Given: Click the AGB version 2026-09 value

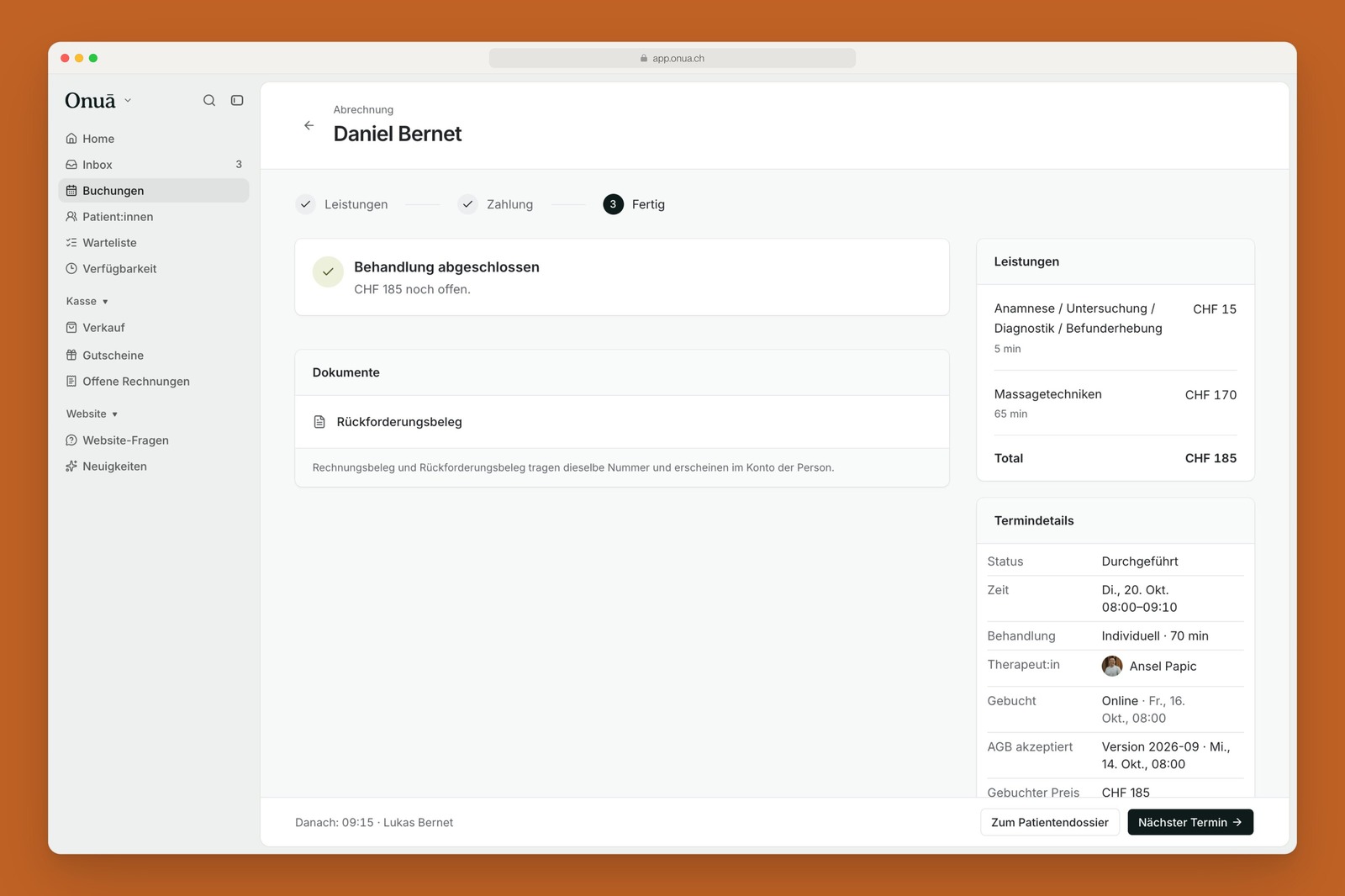Looking at the screenshot, I should [1166, 756].
